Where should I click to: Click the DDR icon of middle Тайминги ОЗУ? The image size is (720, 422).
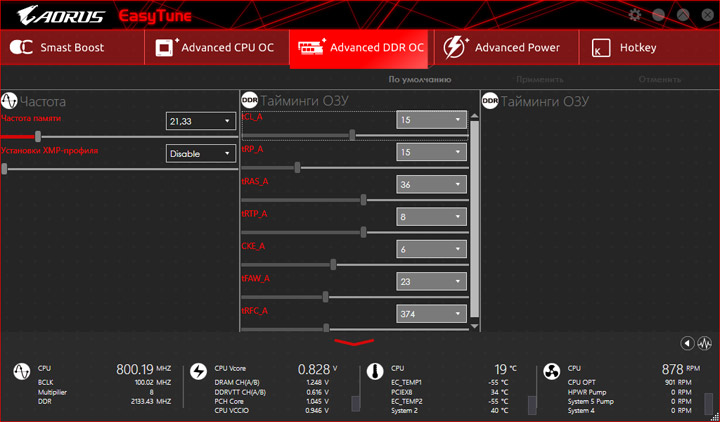[x=249, y=100]
